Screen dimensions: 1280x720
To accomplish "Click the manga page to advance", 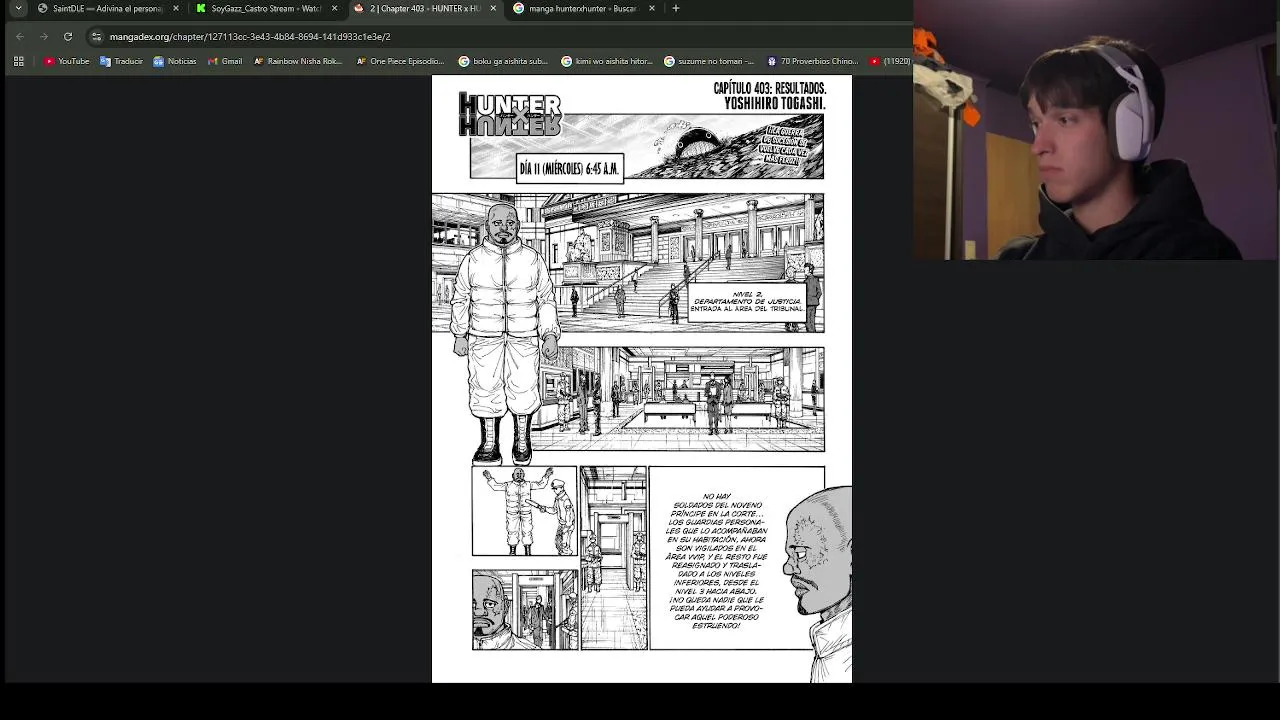I will coord(641,379).
